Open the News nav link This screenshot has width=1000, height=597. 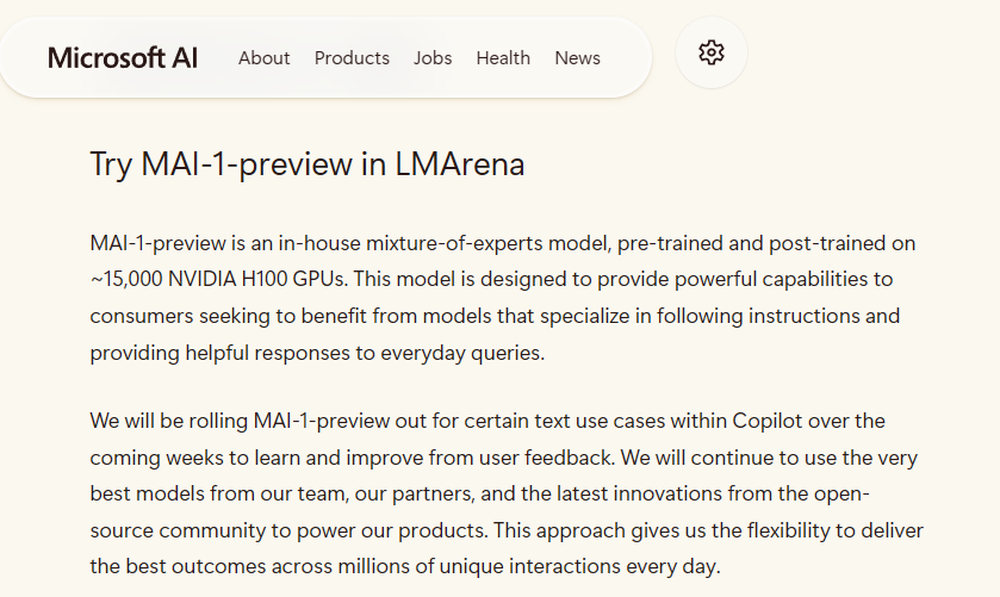577,58
